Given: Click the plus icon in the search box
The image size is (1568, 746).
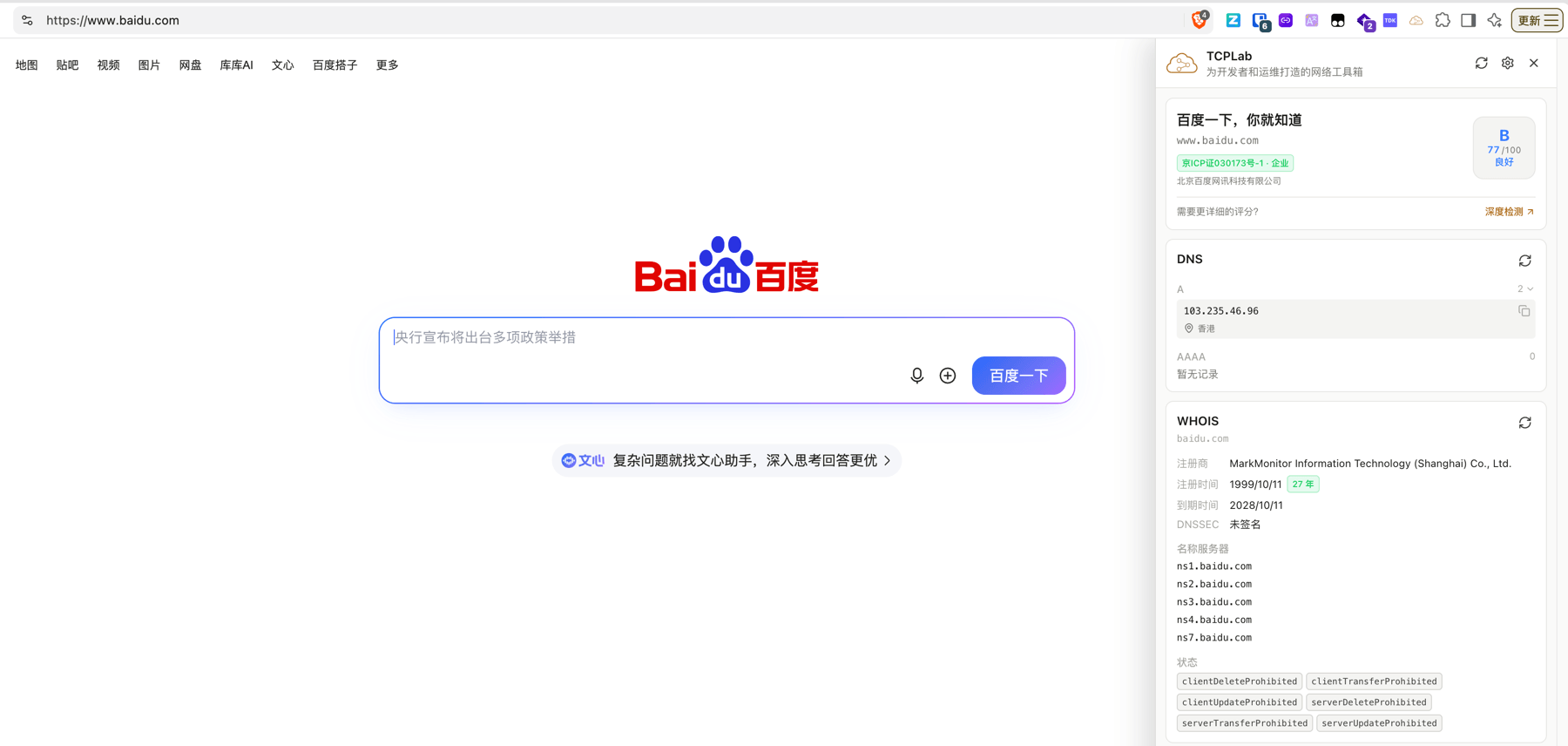Looking at the screenshot, I should pyautogui.click(x=948, y=376).
